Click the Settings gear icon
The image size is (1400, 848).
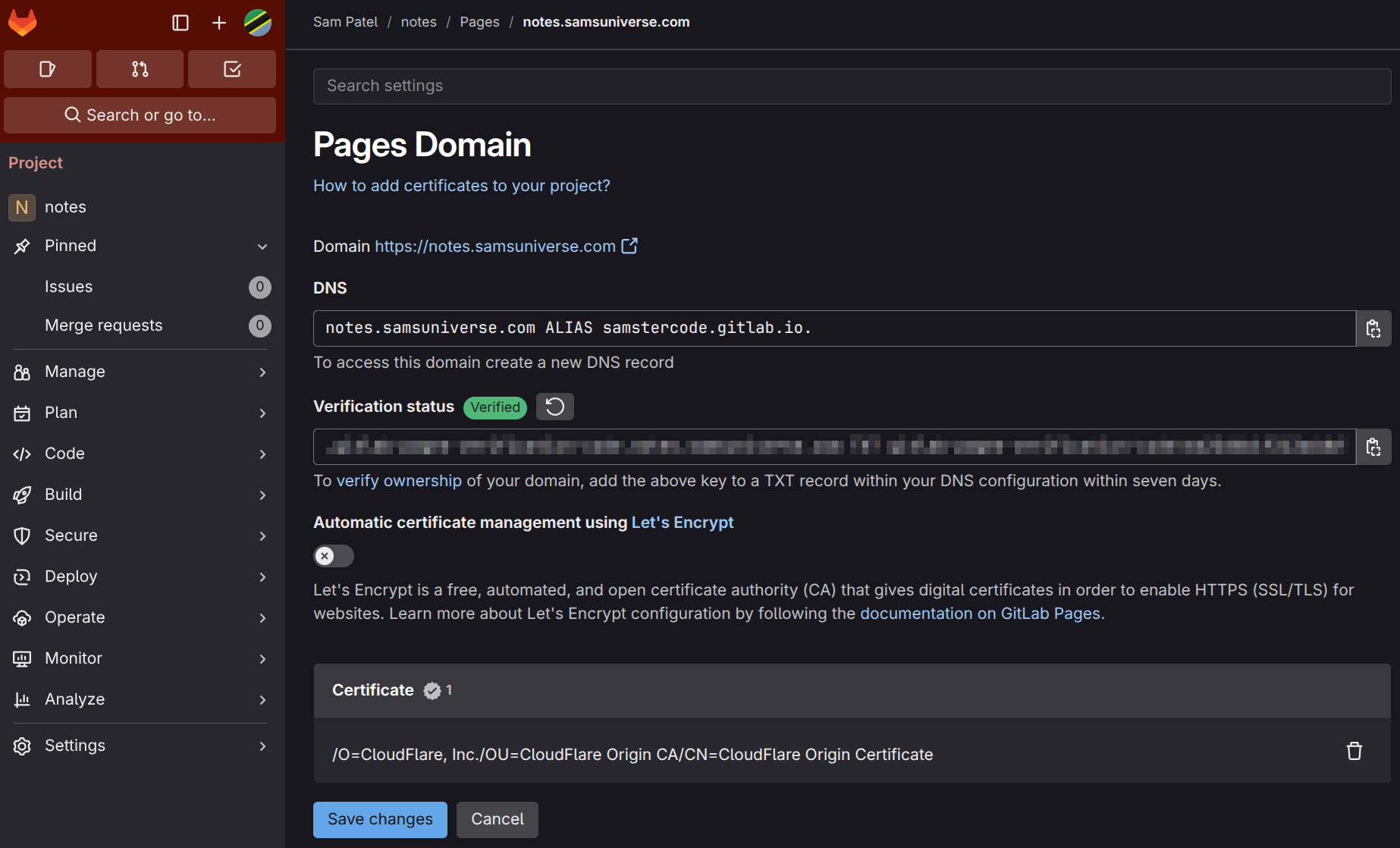coord(22,746)
